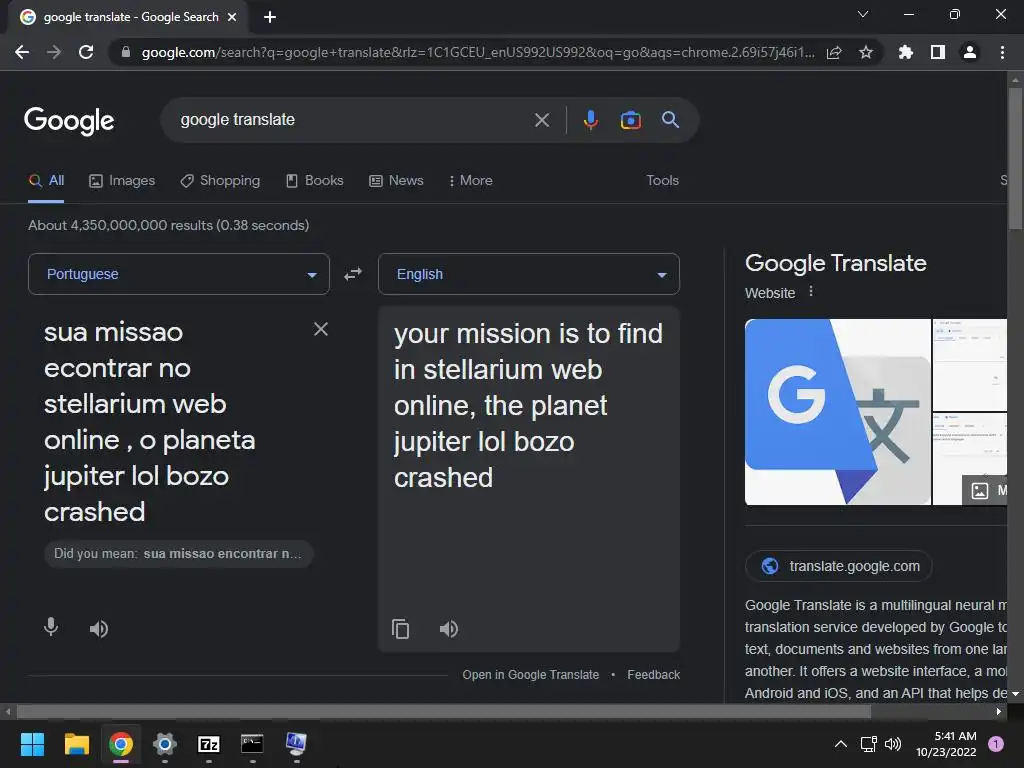This screenshot has width=1024, height=768.
Task: Open Settings gear in taskbar
Action: [x=165, y=744]
